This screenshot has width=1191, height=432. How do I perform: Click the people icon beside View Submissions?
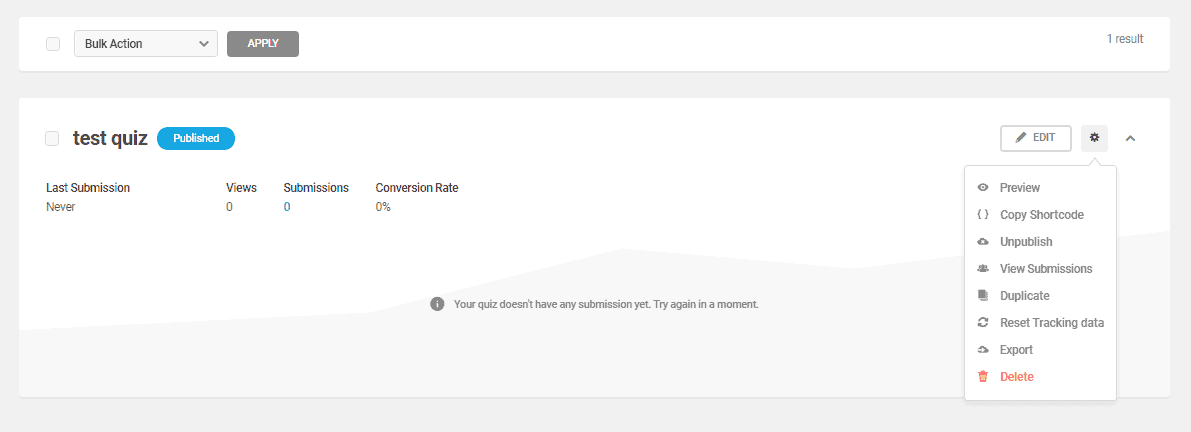[983, 269]
